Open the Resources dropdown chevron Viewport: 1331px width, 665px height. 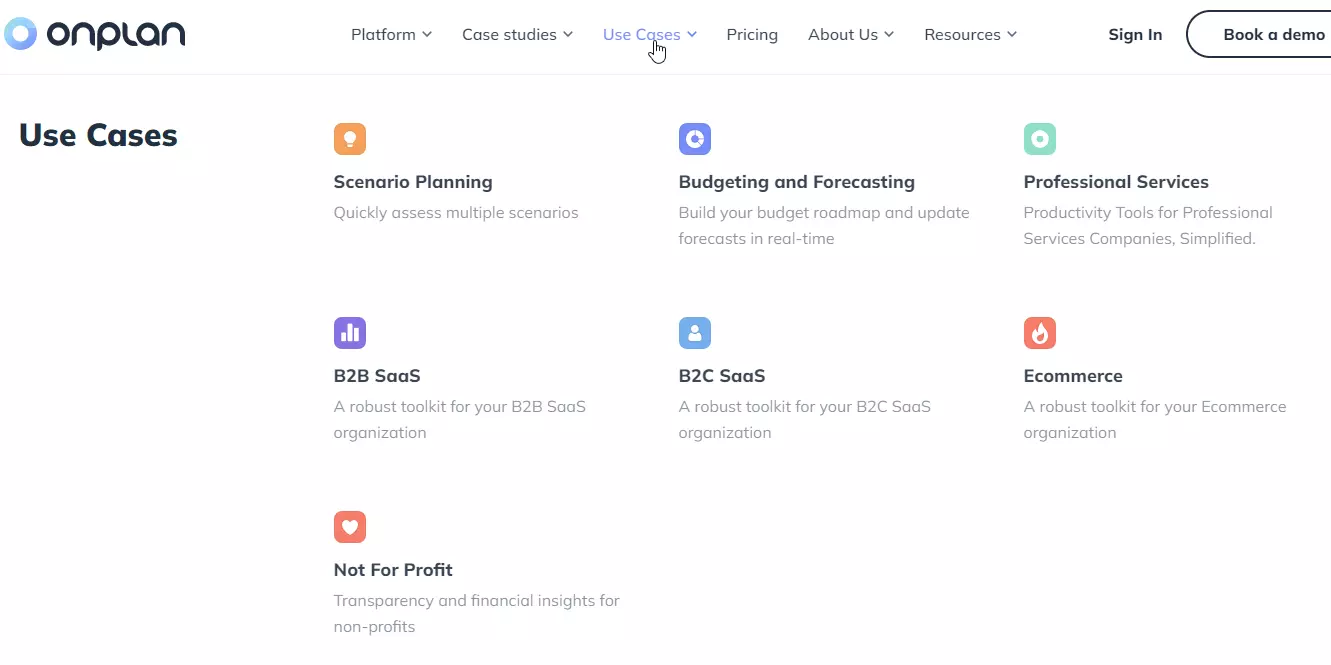click(x=1011, y=34)
